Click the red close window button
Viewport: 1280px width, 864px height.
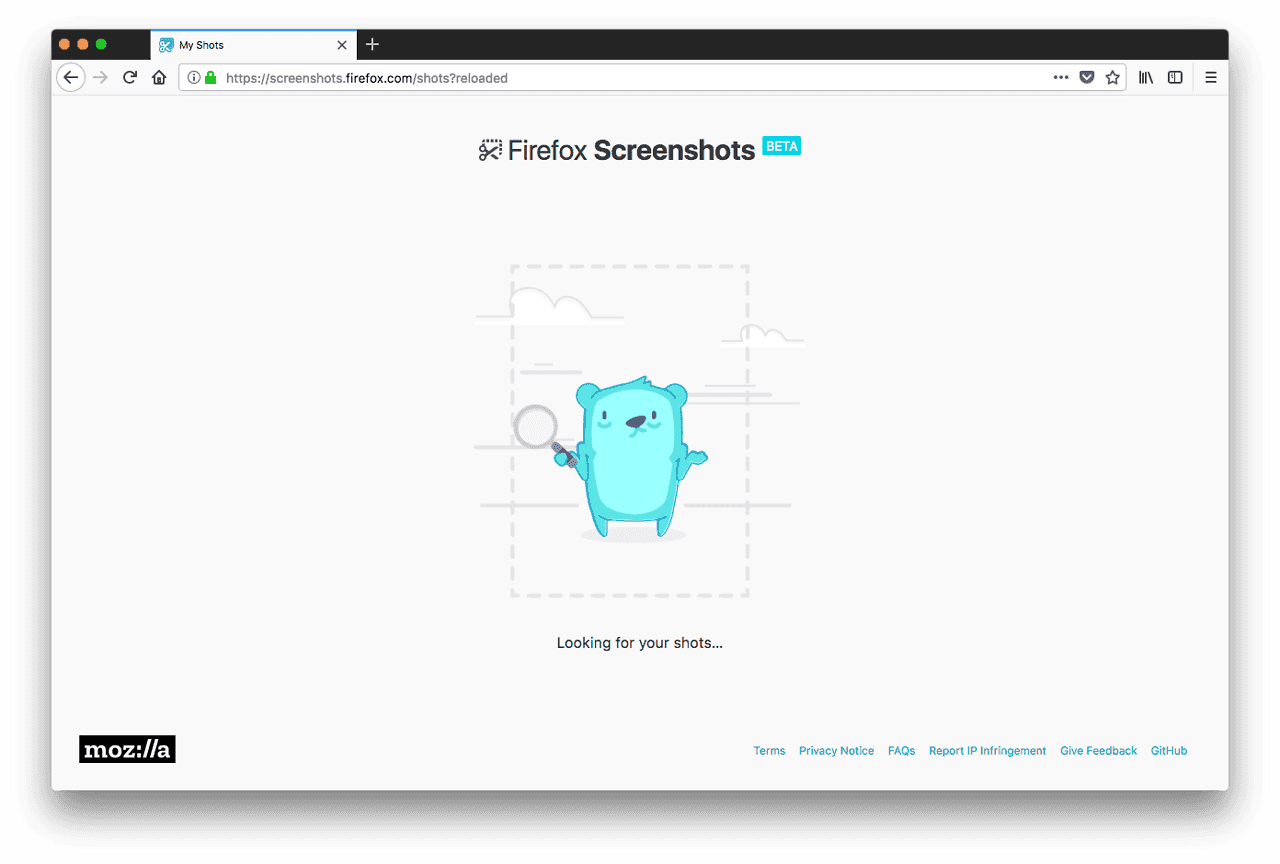click(65, 45)
